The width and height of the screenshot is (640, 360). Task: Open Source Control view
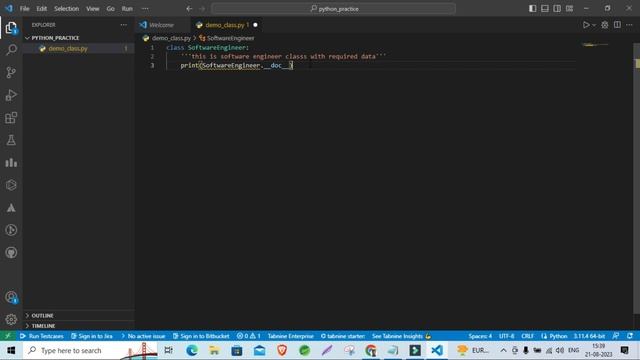pos(11,73)
